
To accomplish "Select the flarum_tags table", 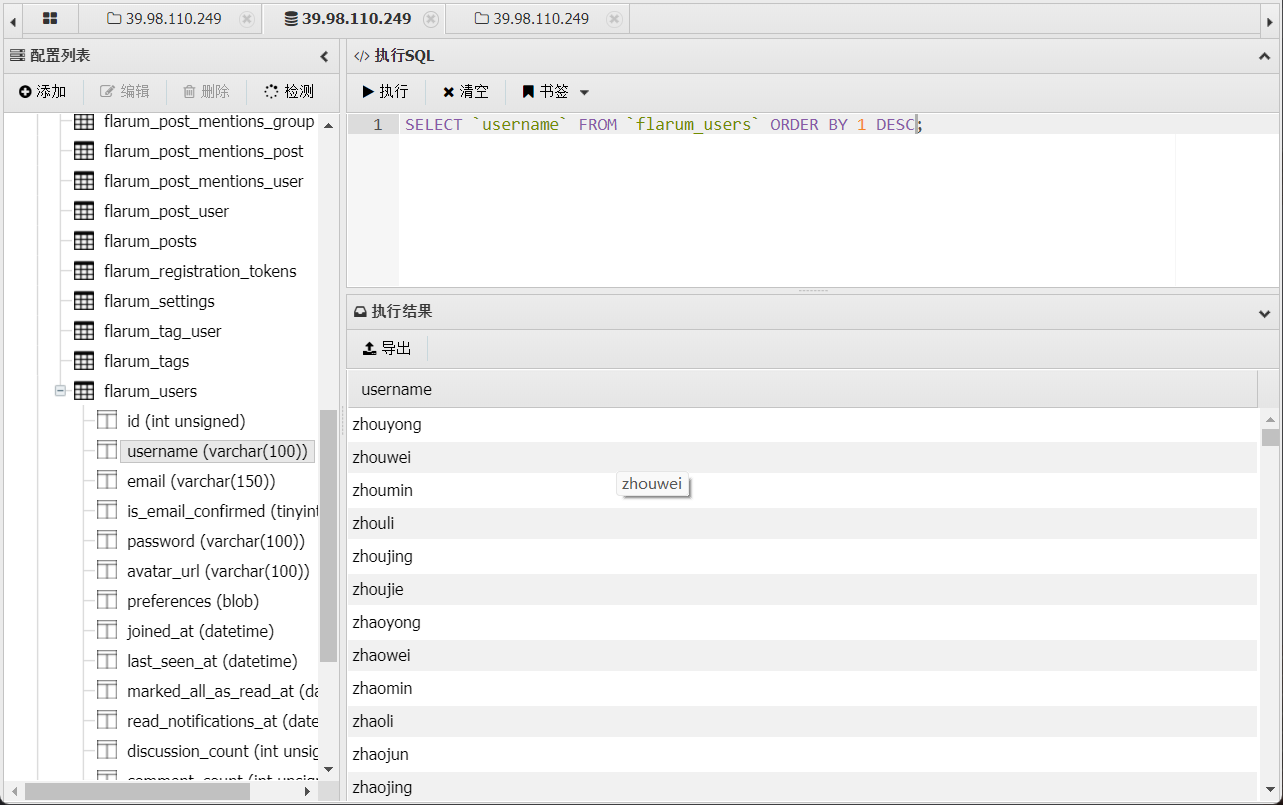I will point(146,361).
